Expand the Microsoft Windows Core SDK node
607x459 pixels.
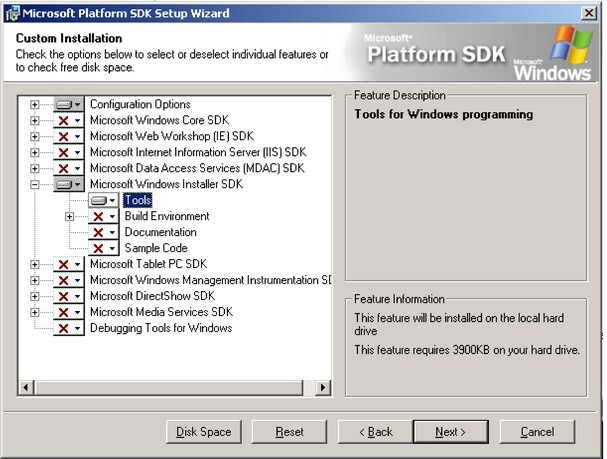click(x=34, y=120)
